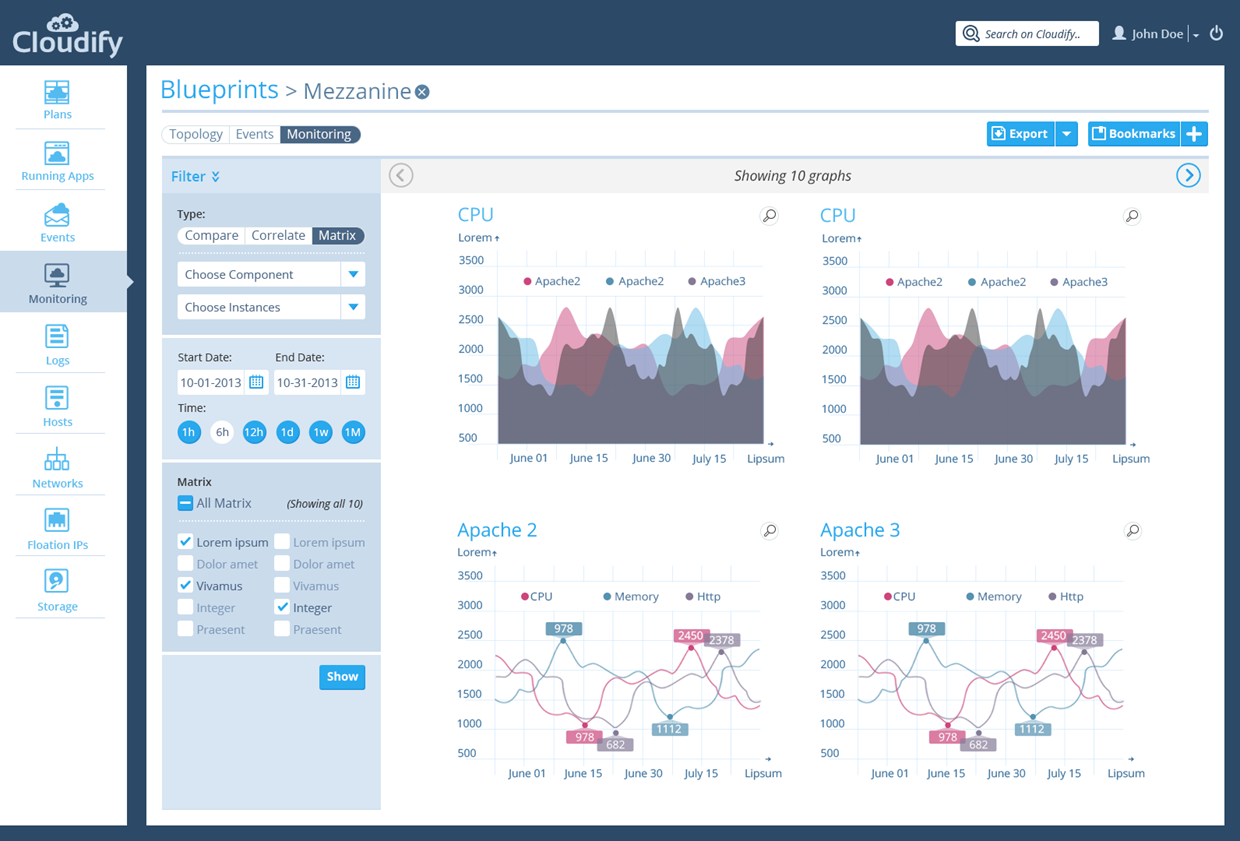Set time range to 1w
The image size is (1240, 841).
[320, 432]
